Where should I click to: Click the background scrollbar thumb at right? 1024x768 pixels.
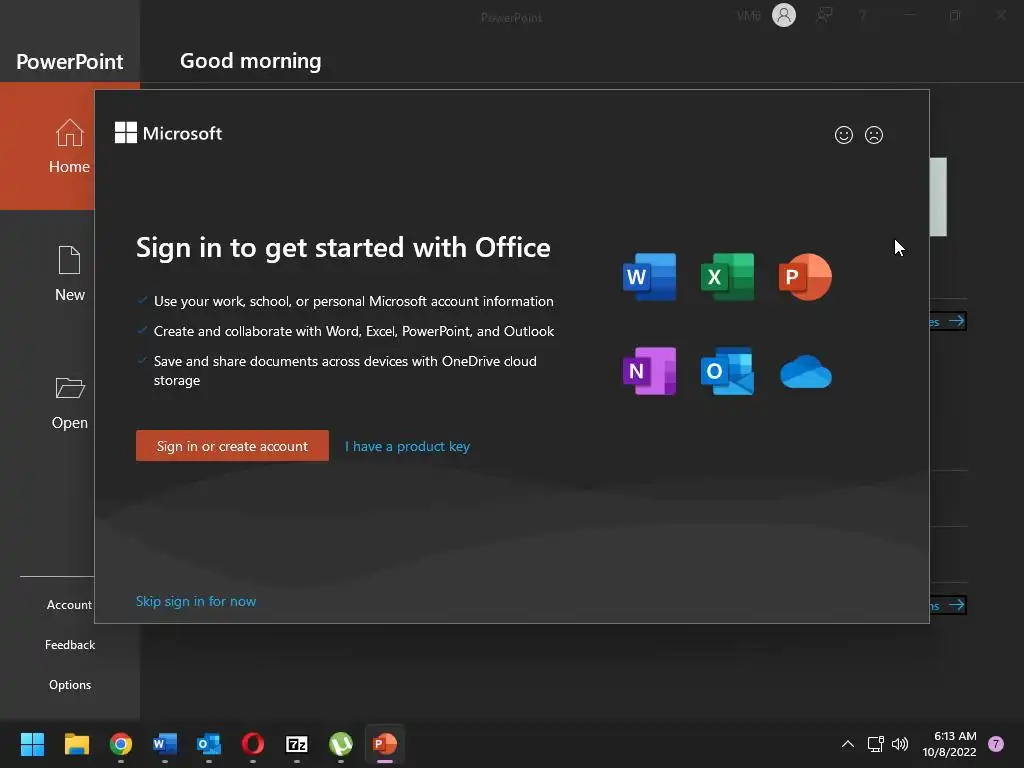click(938, 197)
